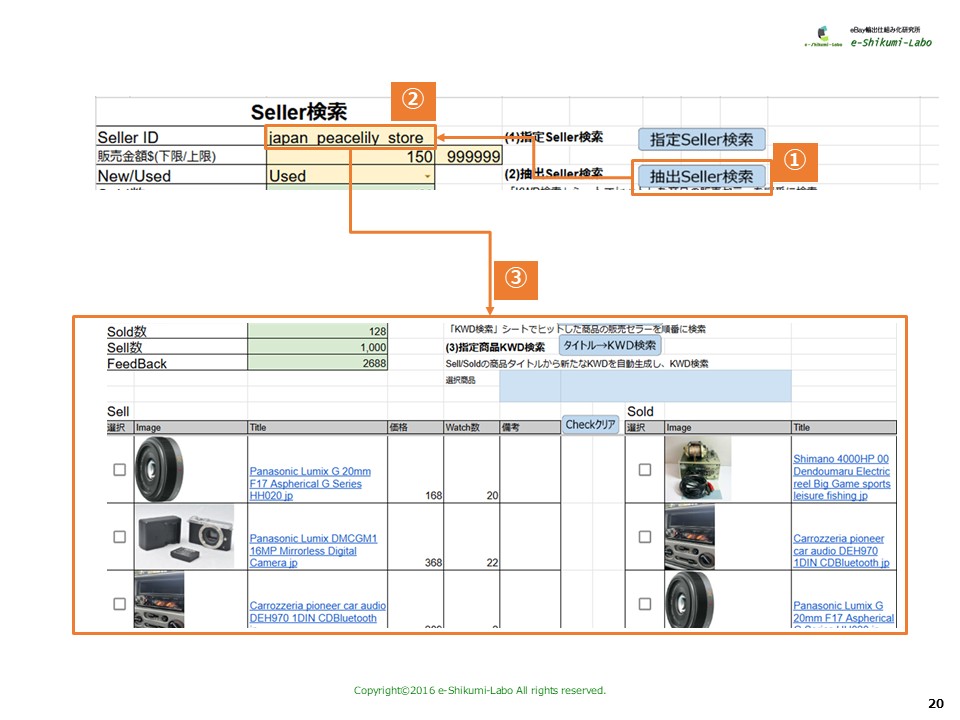
Task: Click the 販売金額$(下限/上限) label
Action: click(x=157, y=156)
